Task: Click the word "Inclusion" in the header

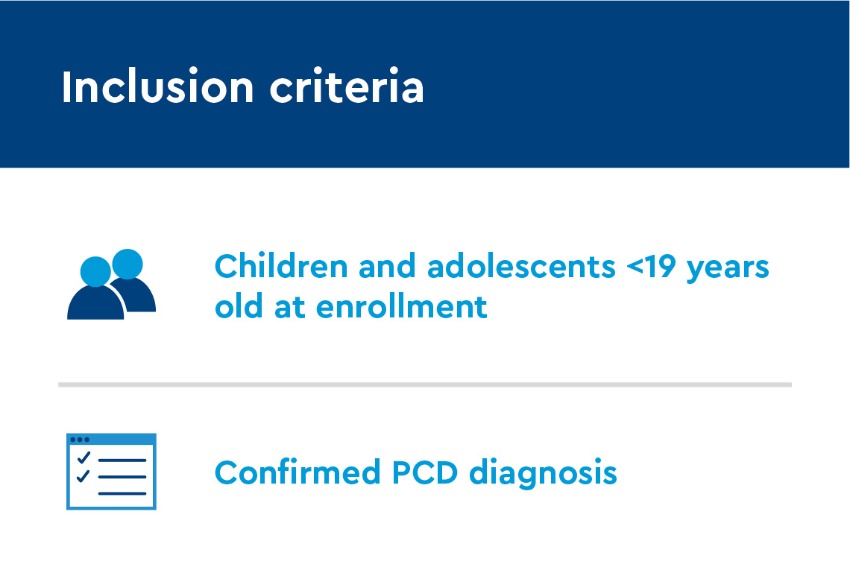Action: (x=155, y=87)
